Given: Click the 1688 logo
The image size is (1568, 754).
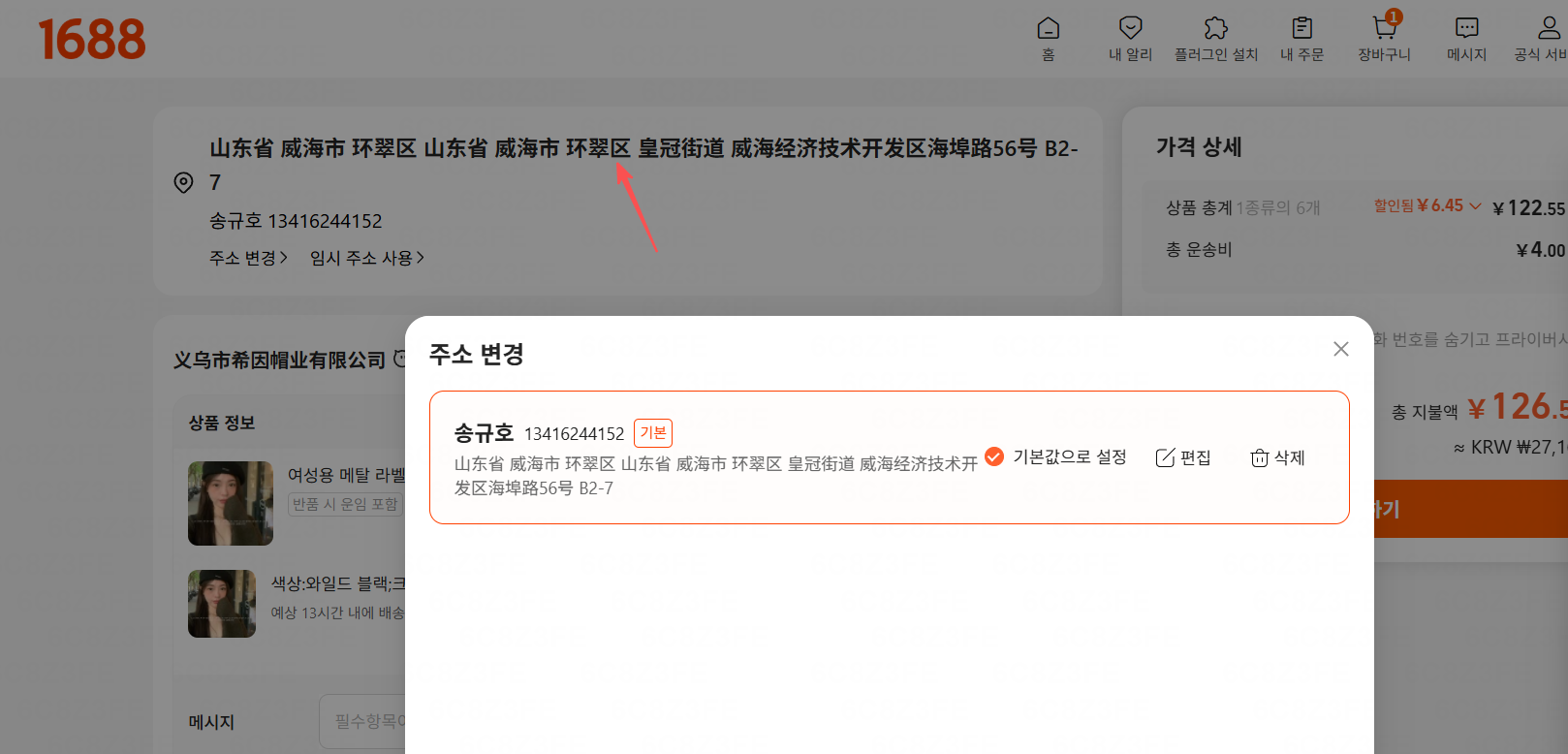Looking at the screenshot, I should [x=92, y=40].
